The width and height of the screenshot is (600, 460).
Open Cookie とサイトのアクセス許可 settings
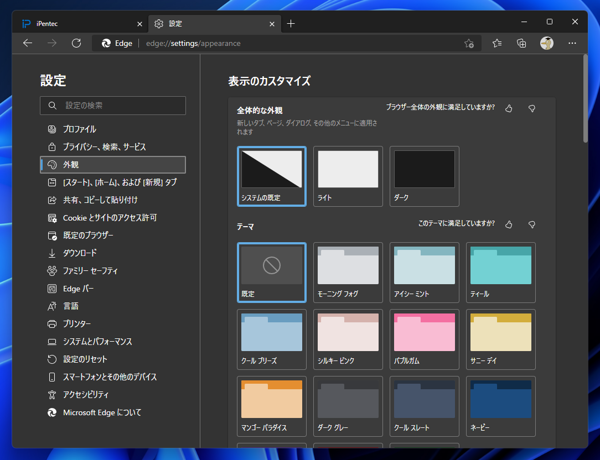pyautogui.click(x=113, y=218)
